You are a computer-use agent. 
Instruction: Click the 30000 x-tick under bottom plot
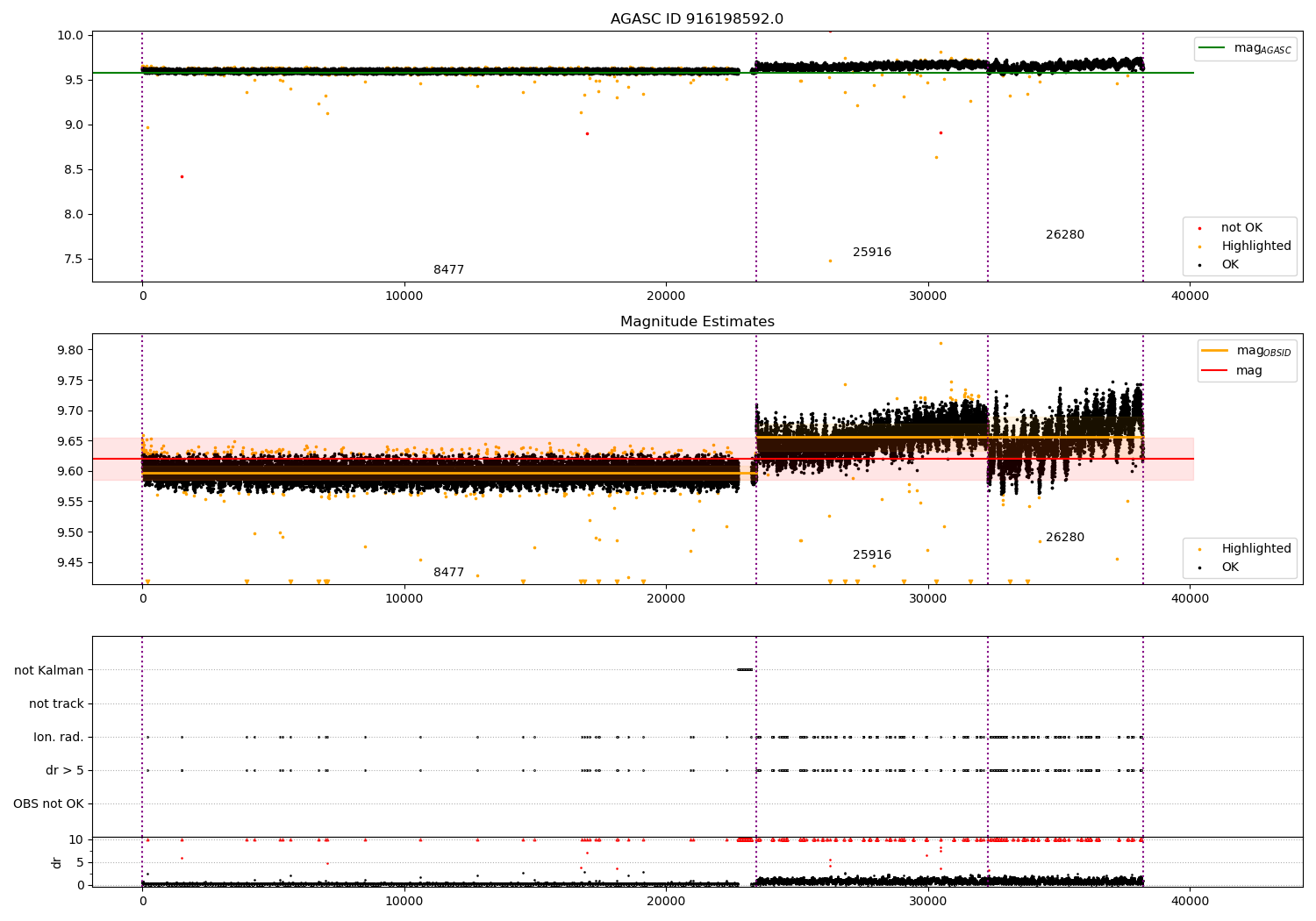tap(927, 901)
